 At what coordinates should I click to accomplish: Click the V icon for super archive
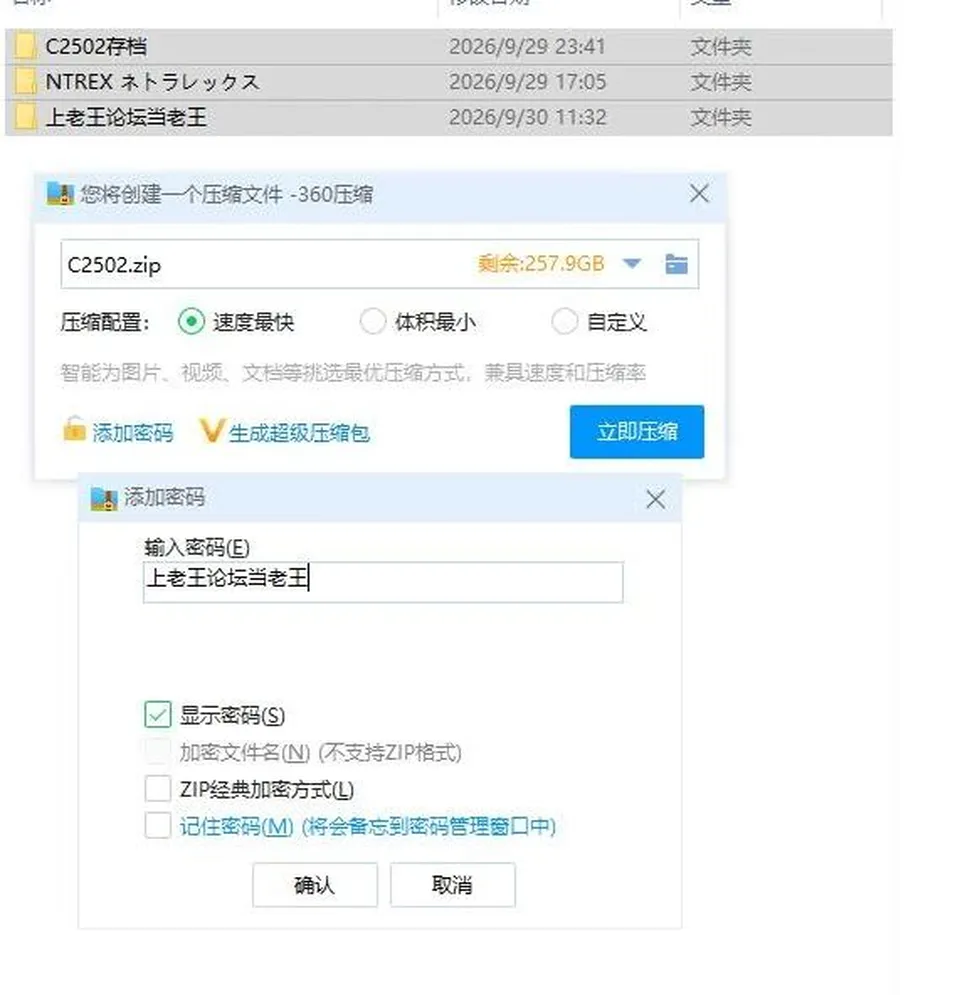[211, 431]
